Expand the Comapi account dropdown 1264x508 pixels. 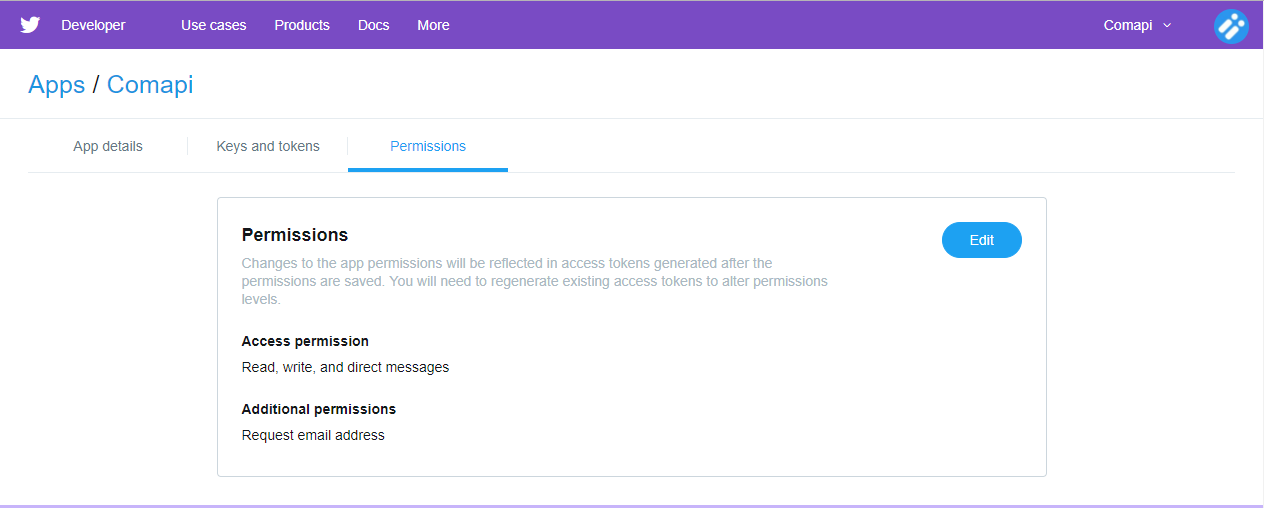(x=1138, y=25)
